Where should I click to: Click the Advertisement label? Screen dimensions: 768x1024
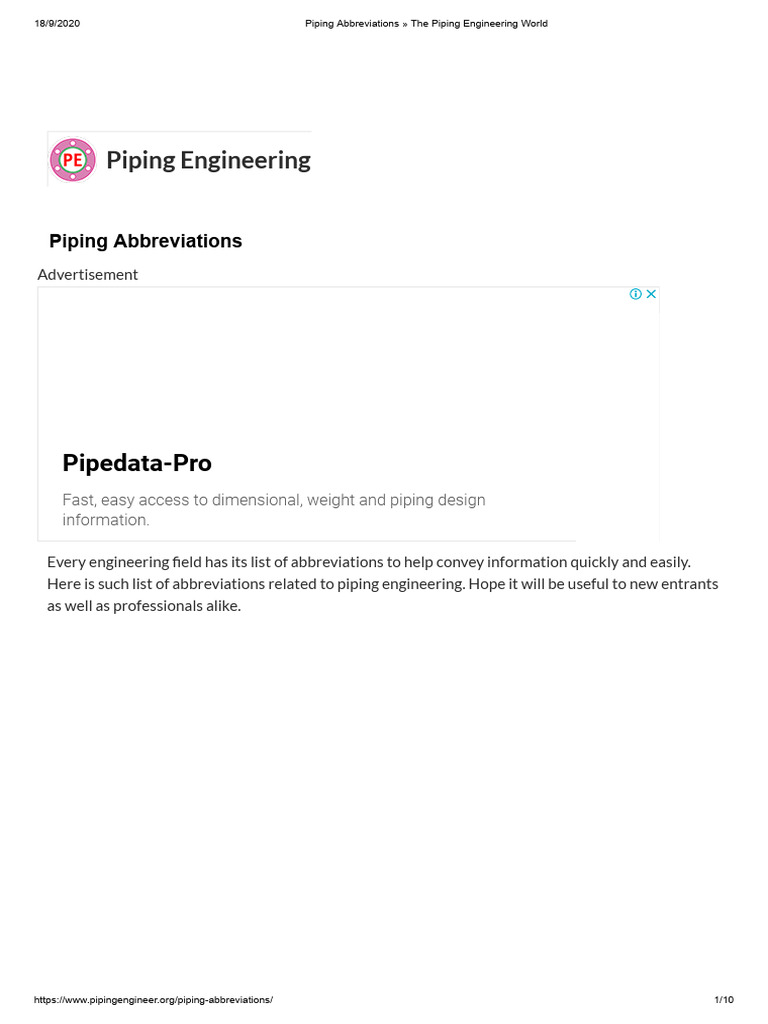tap(88, 274)
